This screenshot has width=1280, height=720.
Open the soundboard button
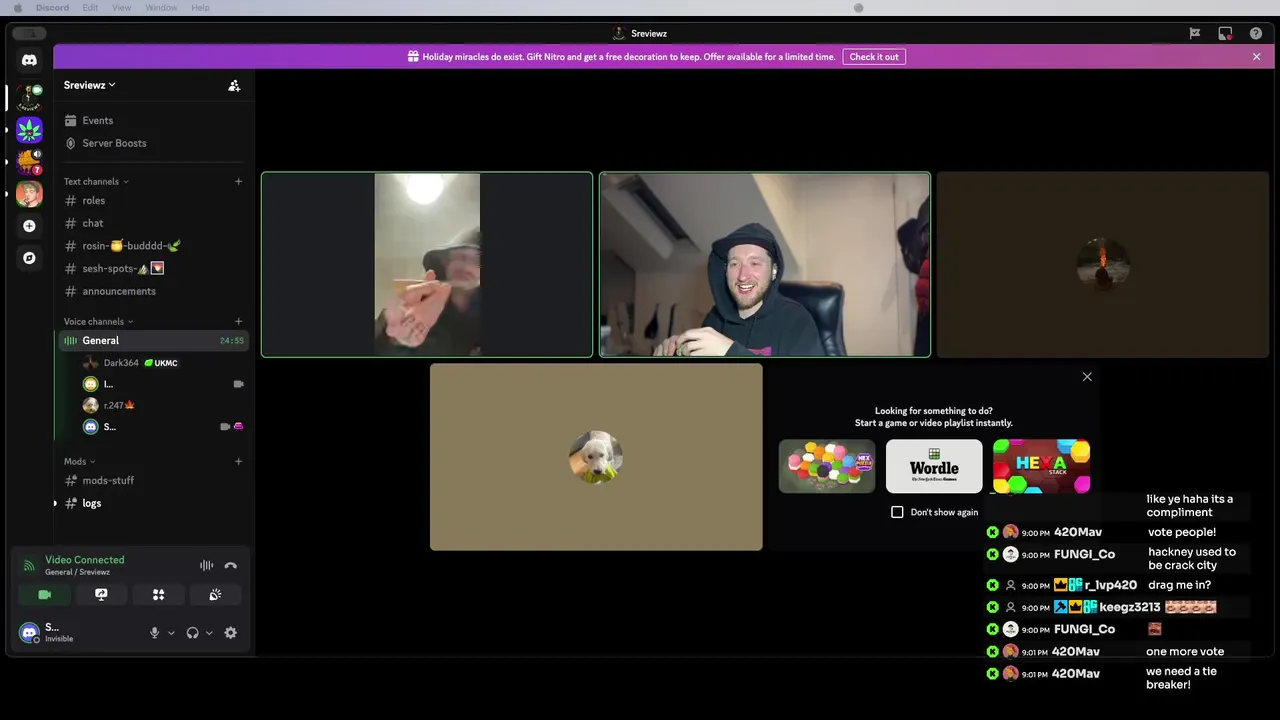click(x=215, y=595)
